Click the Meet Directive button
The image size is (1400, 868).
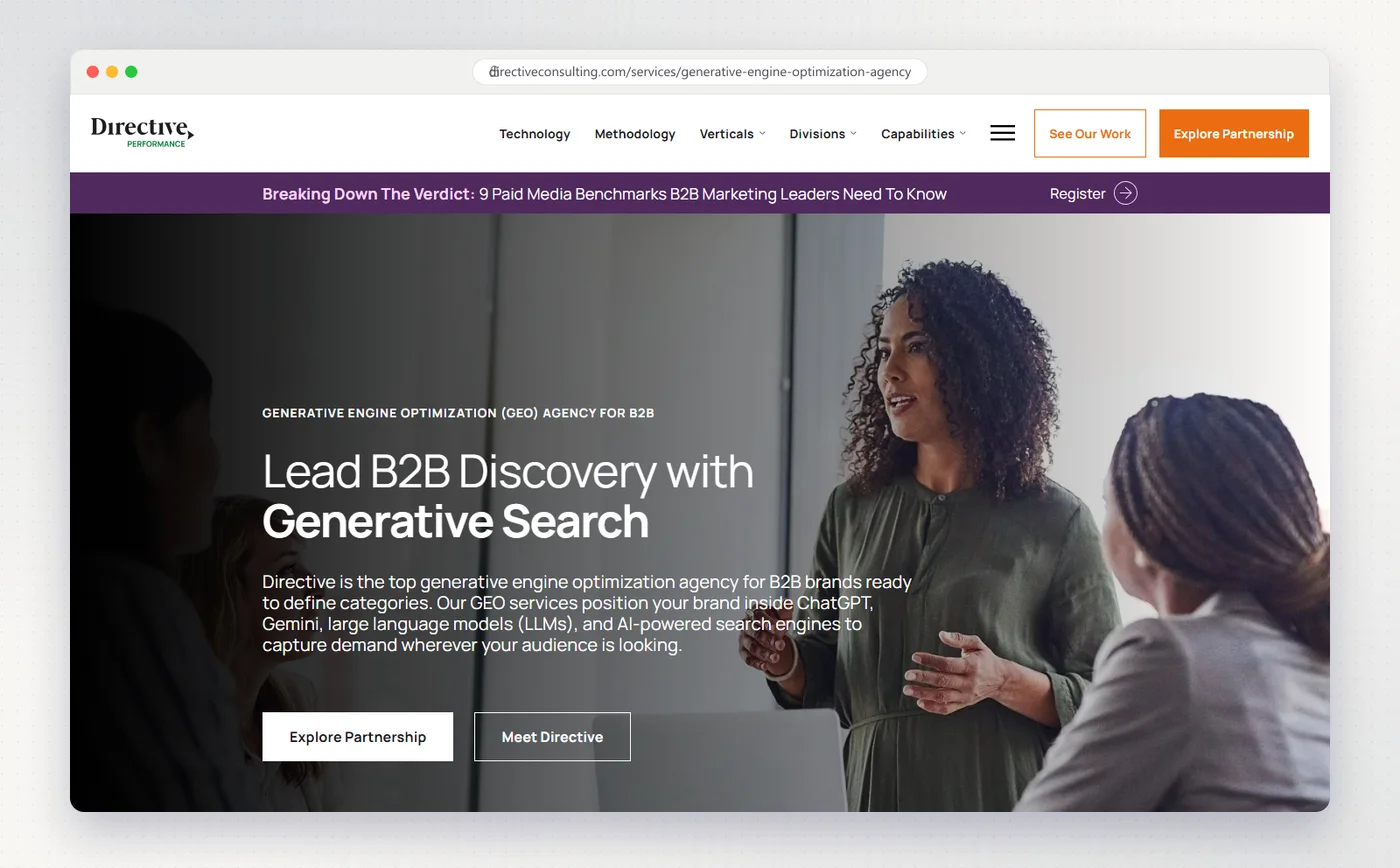click(552, 737)
